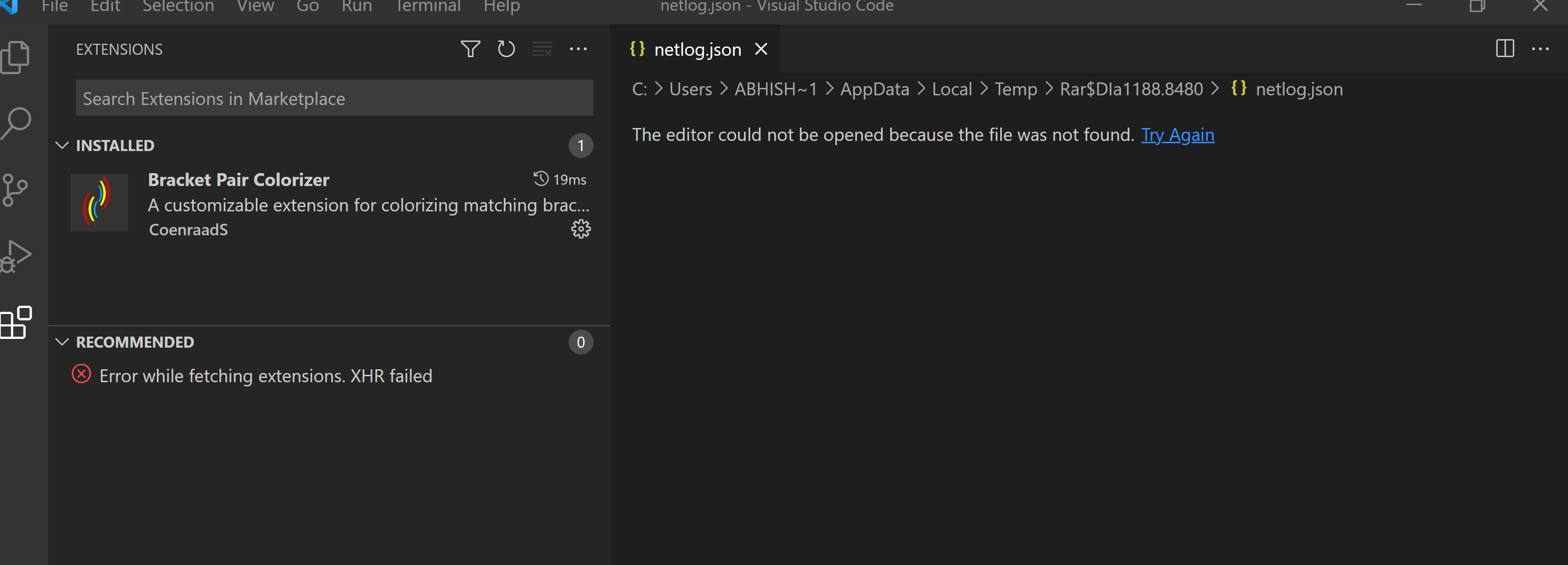Expand the RECOMMENDED section

coord(62,342)
